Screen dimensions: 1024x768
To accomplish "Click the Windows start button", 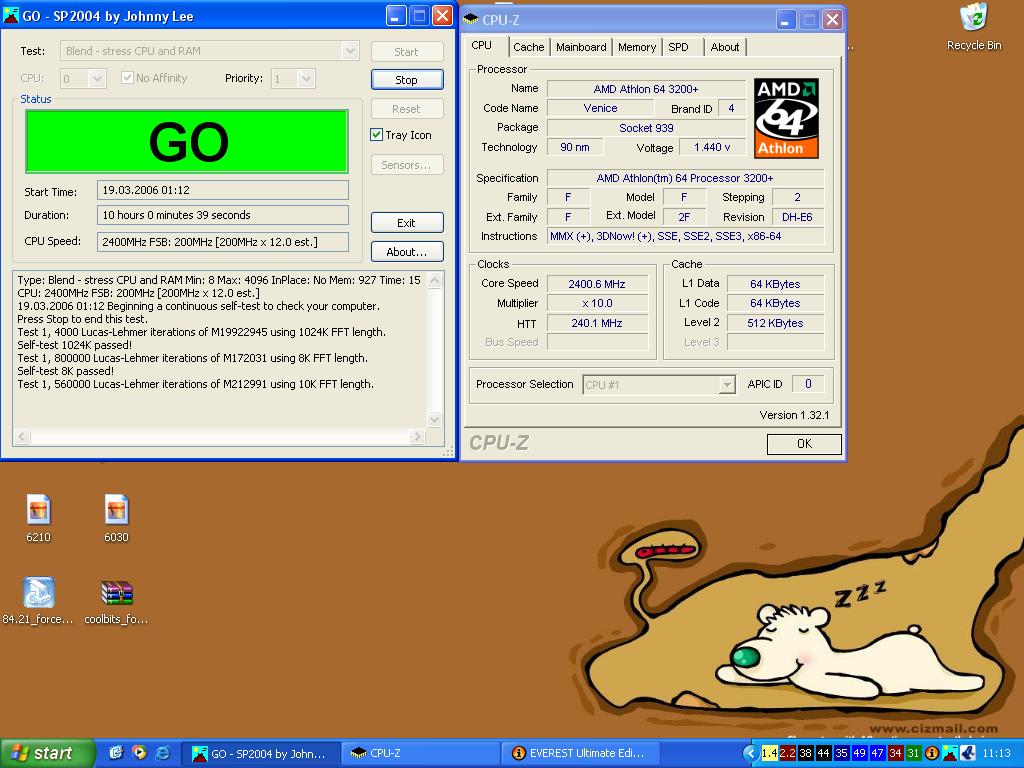I will [47, 753].
